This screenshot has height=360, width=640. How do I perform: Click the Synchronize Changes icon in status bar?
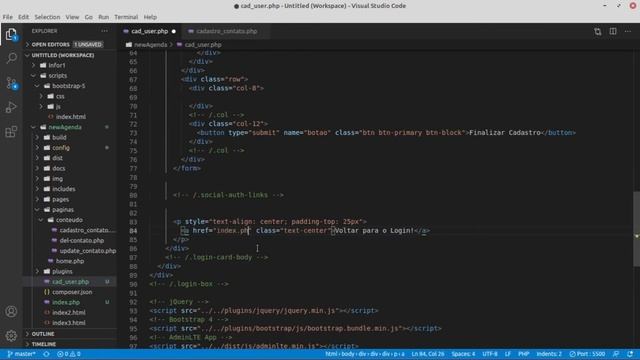click(47, 354)
